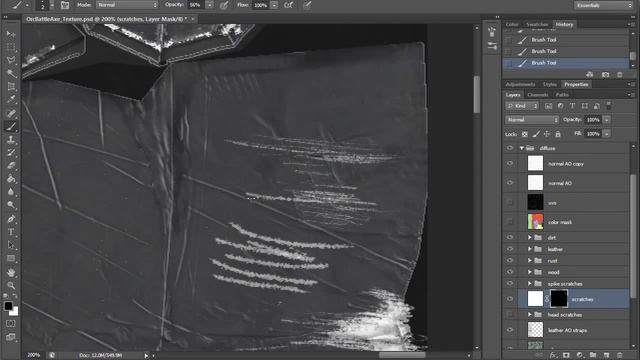The image size is (640, 360).
Task: Open the Brush panel toggle in options bar
Action: coord(65,5)
